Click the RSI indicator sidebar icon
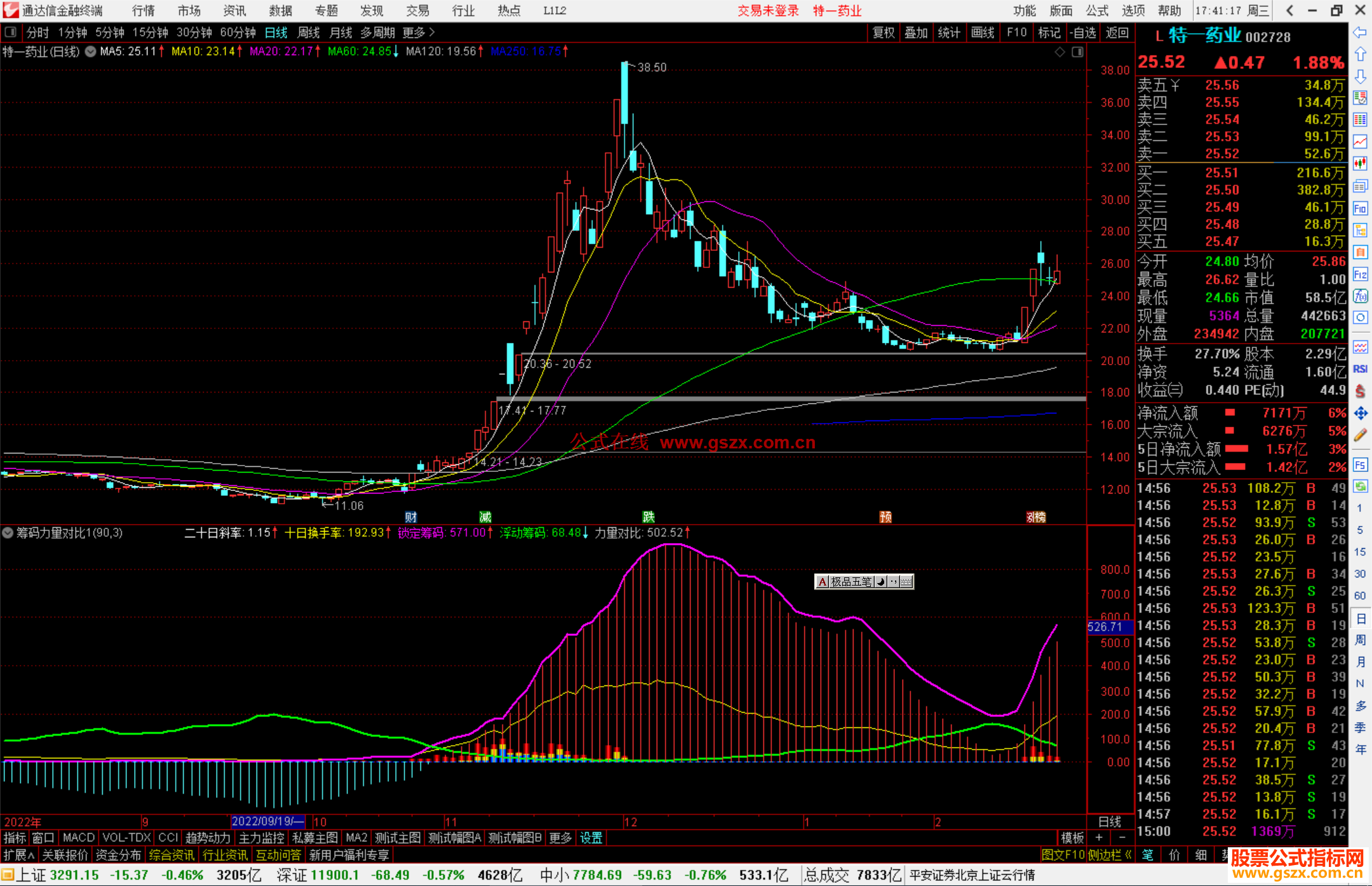Viewport: 1372px width, 886px height. [x=1360, y=369]
